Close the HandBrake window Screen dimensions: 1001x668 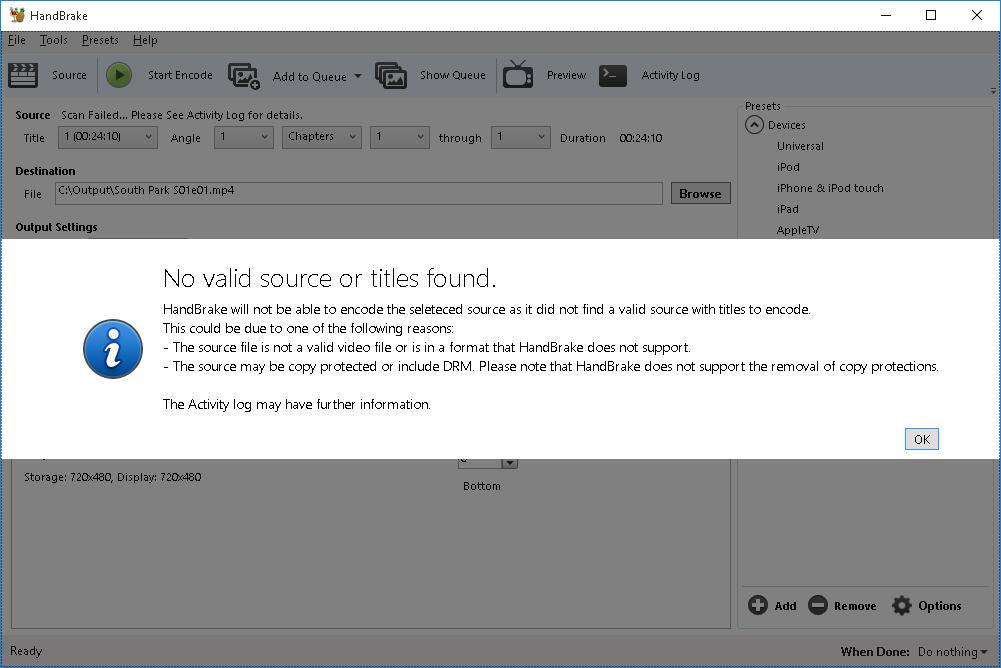[x=977, y=15]
